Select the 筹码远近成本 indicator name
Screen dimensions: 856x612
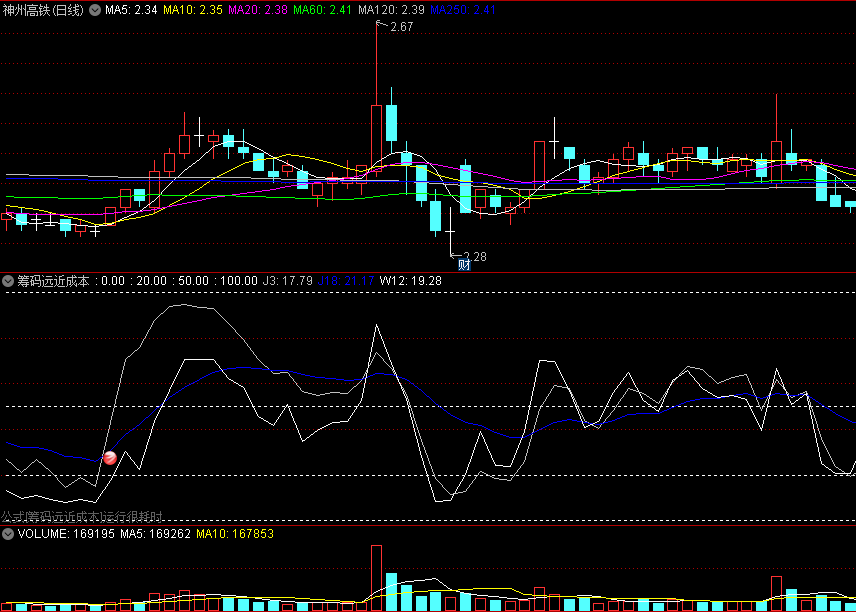click(x=53, y=281)
